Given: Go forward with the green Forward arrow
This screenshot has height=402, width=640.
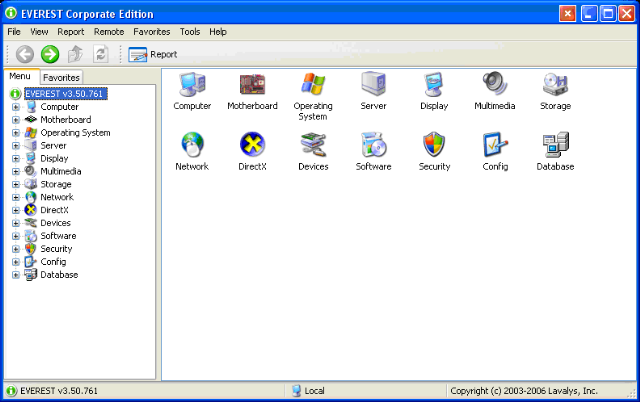Looking at the screenshot, I should tap(50, 54).
